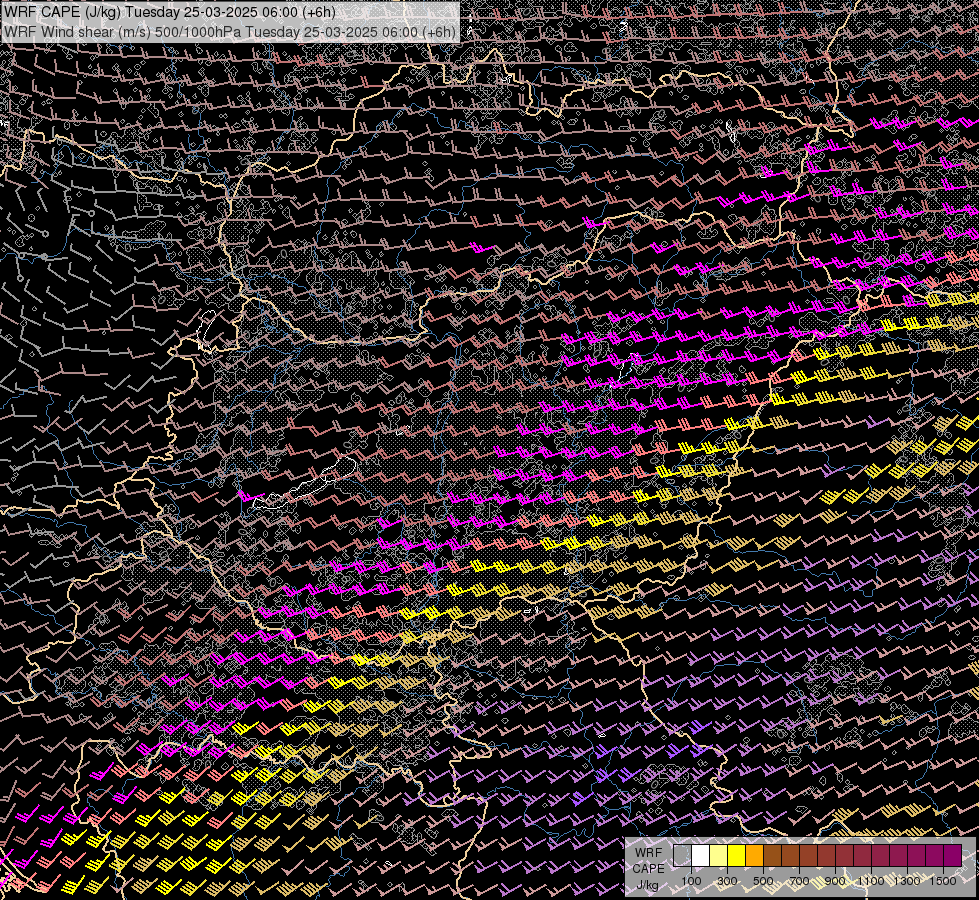Select the last purple legend swatch above 1500
Image resolution: width=979 pixels, height=900 pixels.
pyautogui.click(x=953, y=856)
